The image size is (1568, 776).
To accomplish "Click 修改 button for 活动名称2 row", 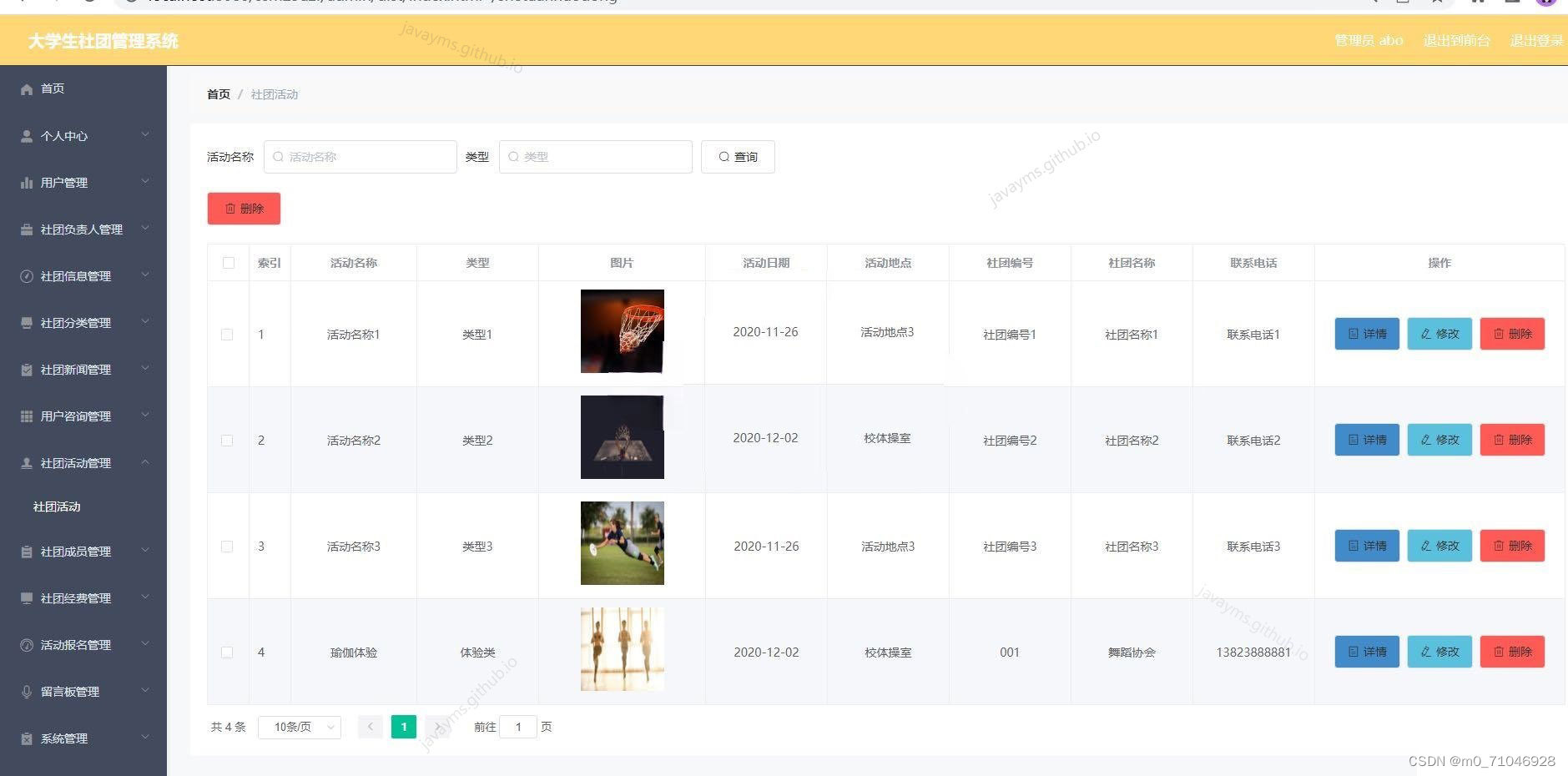I will coord(1439,440).
